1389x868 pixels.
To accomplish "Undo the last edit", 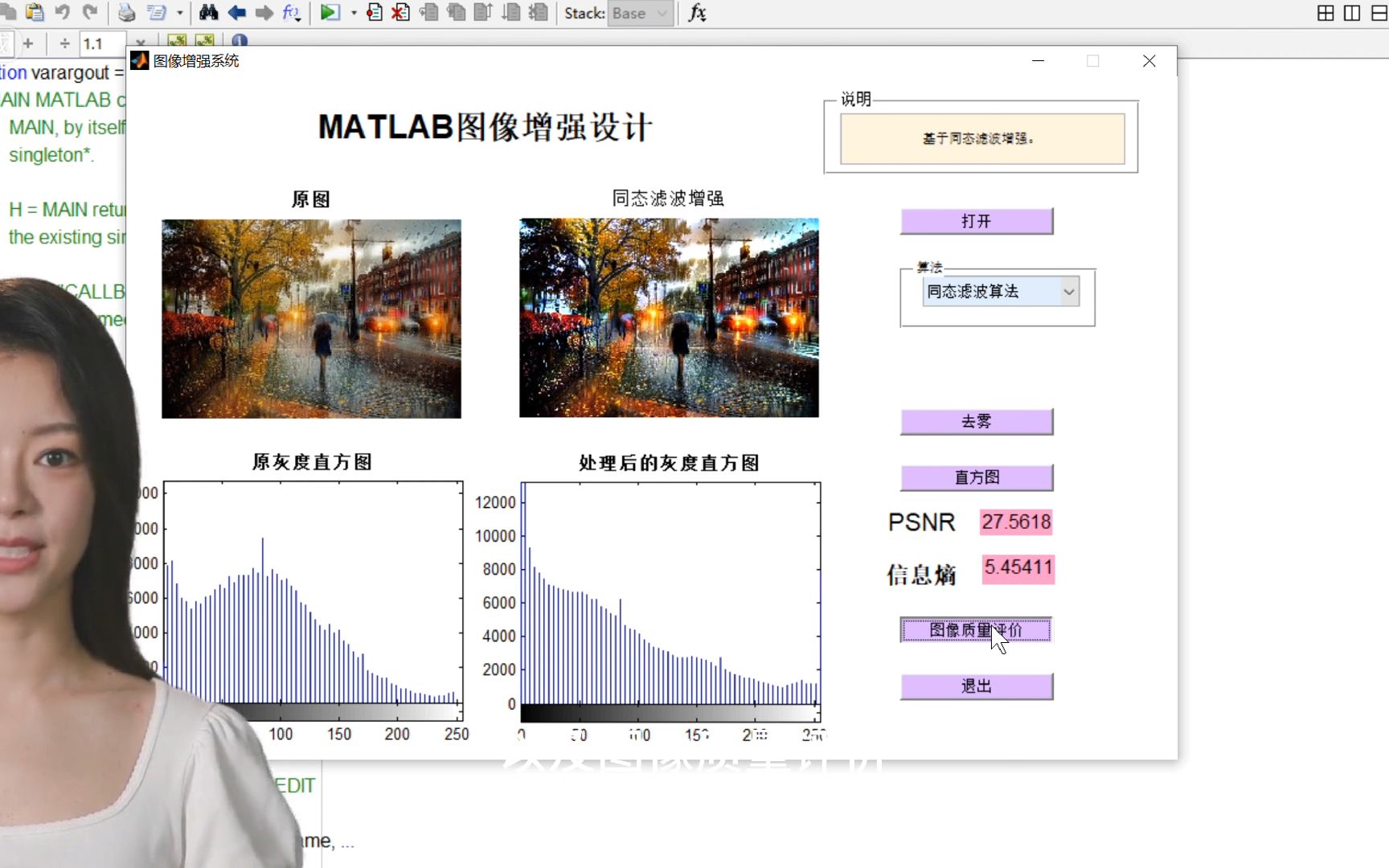I will [63, 13].
